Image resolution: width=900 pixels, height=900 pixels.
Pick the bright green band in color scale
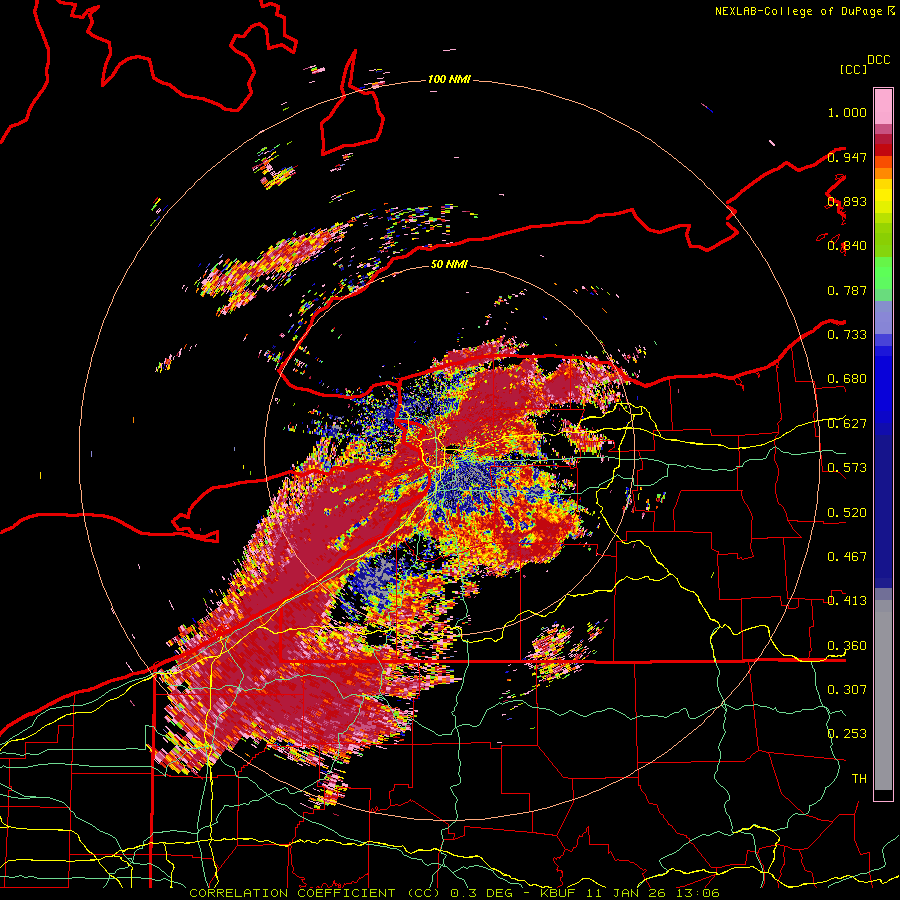[883, 273]
